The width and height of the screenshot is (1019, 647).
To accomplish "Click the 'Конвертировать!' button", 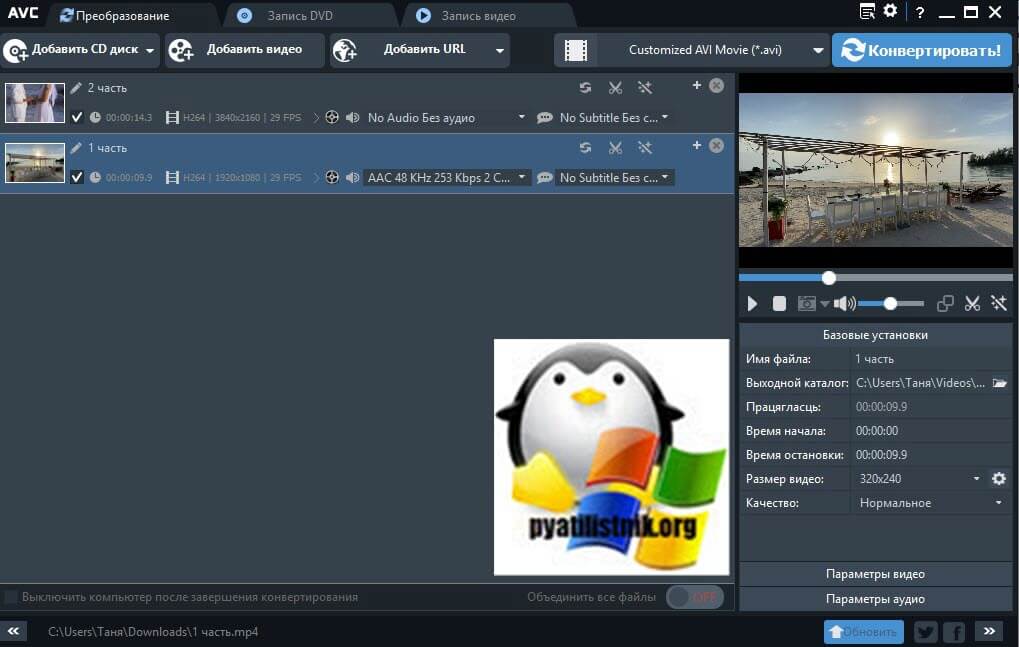I will click(921, 50).
